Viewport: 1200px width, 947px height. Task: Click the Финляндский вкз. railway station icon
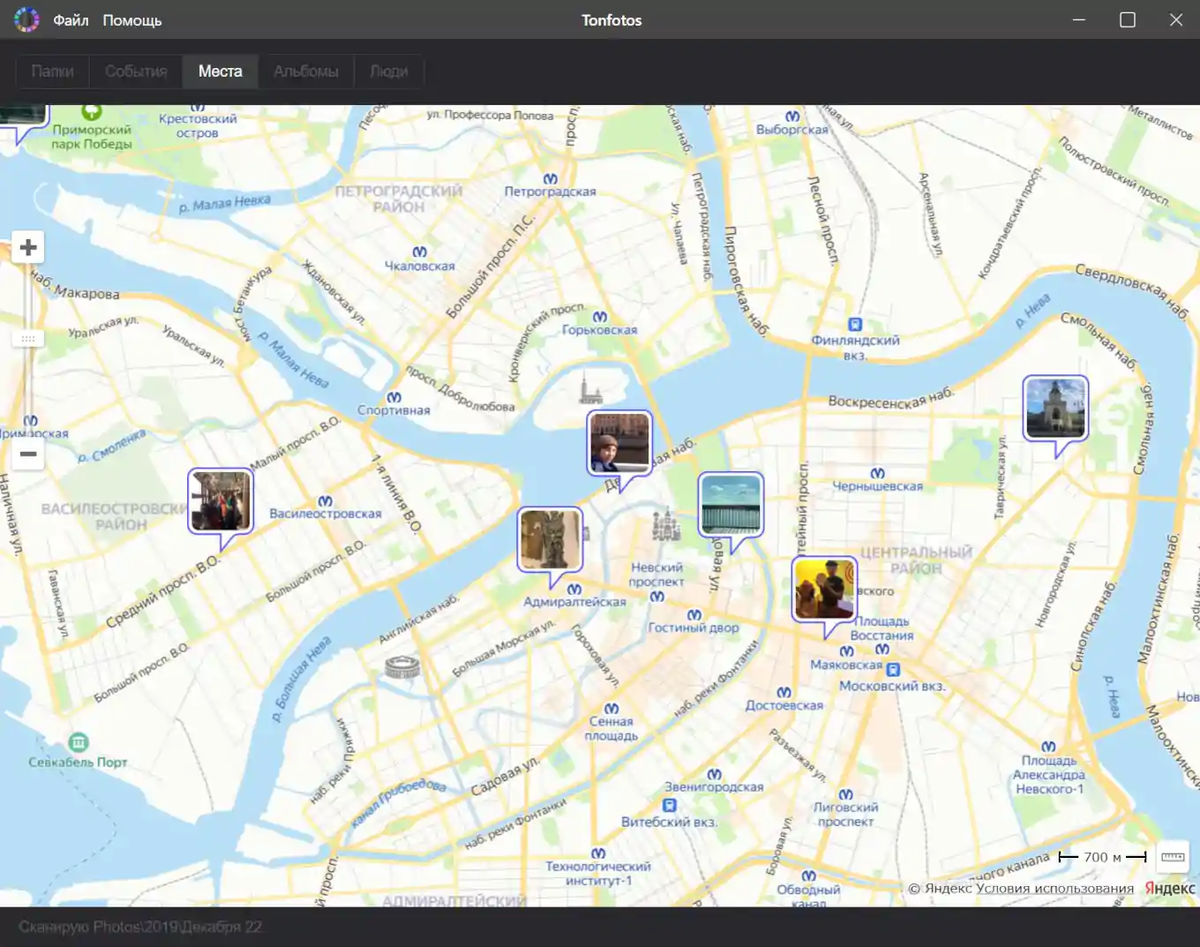pyautogui.click(x=855, y=323)
